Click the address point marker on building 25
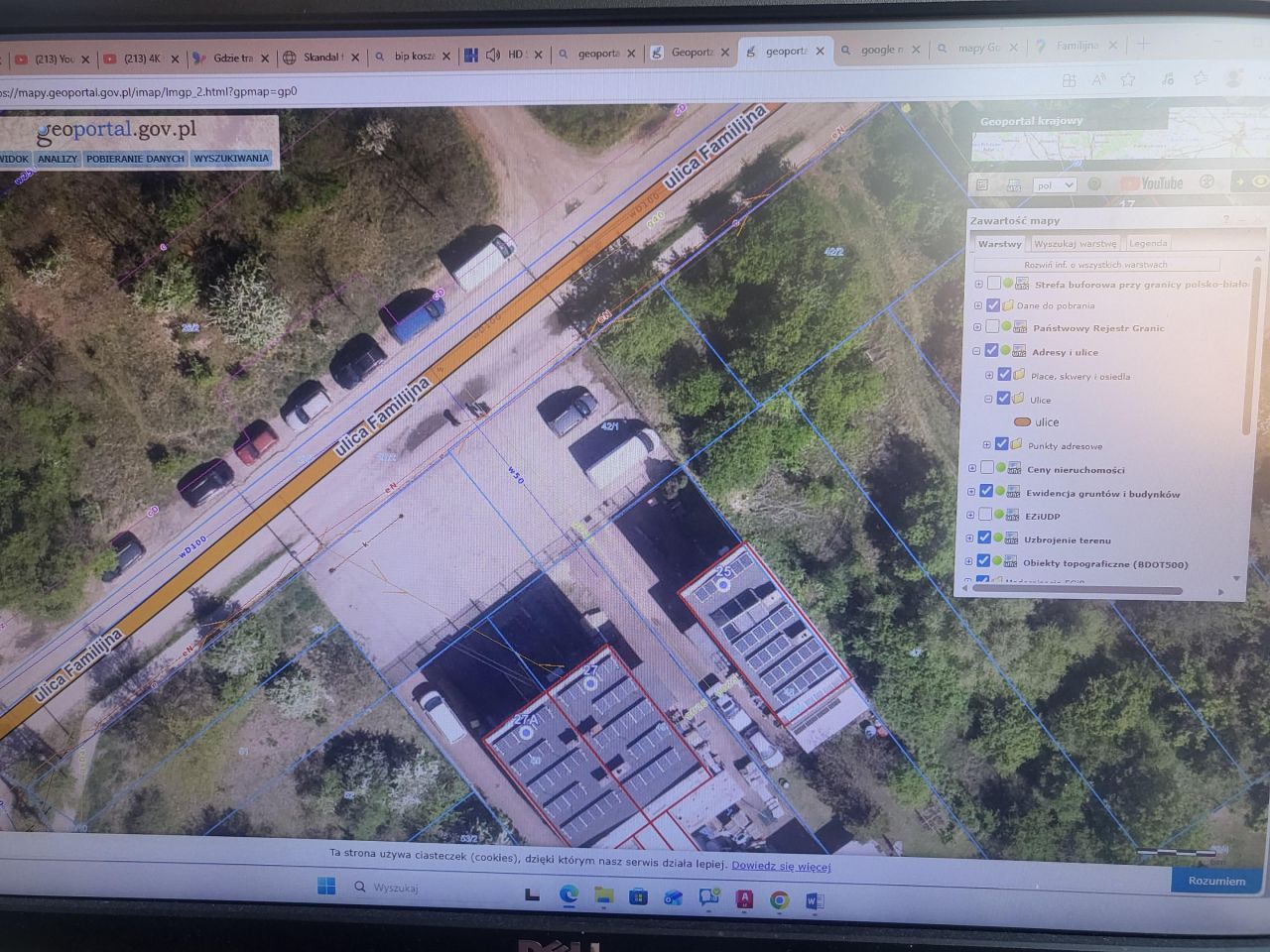 coord(724,585)
